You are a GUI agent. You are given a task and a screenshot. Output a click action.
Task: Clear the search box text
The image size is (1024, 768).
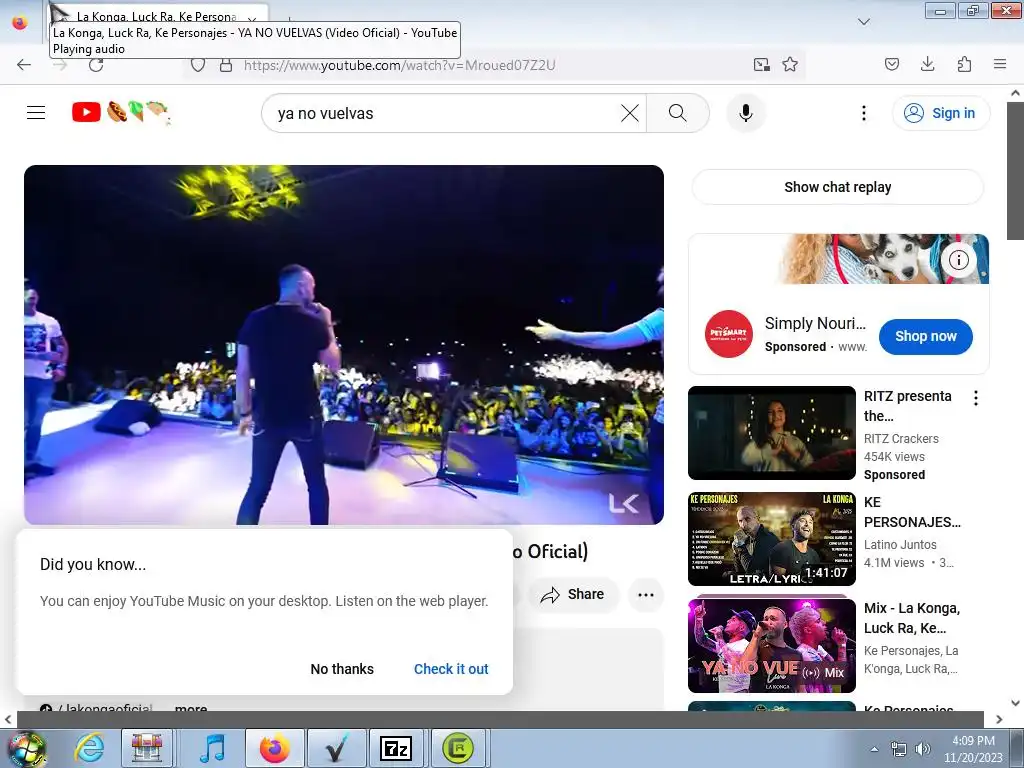[x=630, y=113]
